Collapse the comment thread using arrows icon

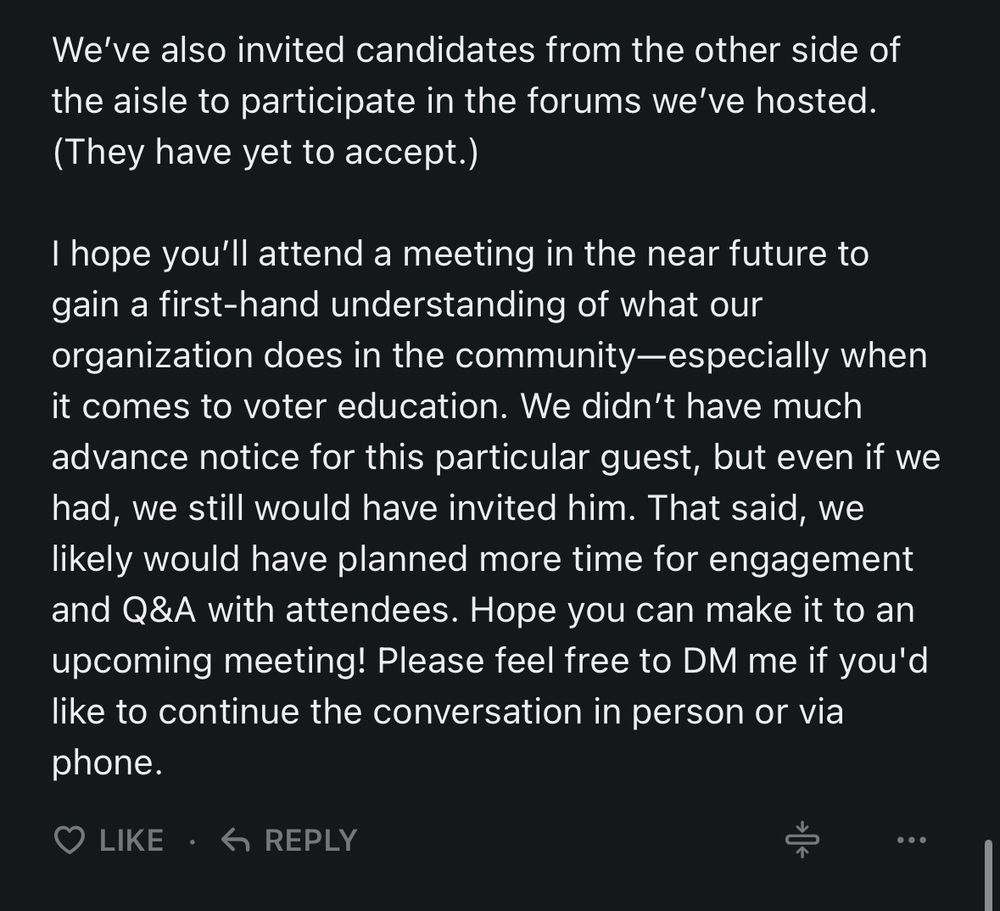pos(802,840)
